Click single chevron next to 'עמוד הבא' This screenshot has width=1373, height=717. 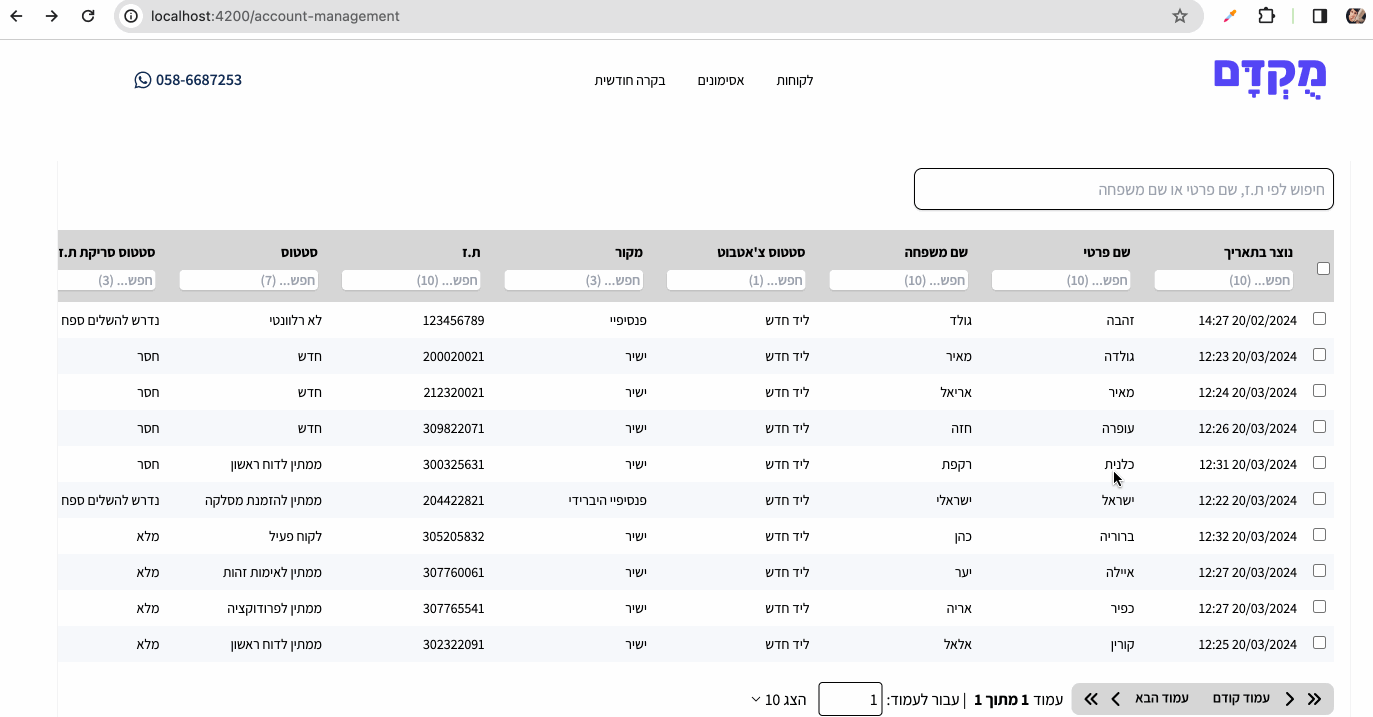[x=1115, y=699]
